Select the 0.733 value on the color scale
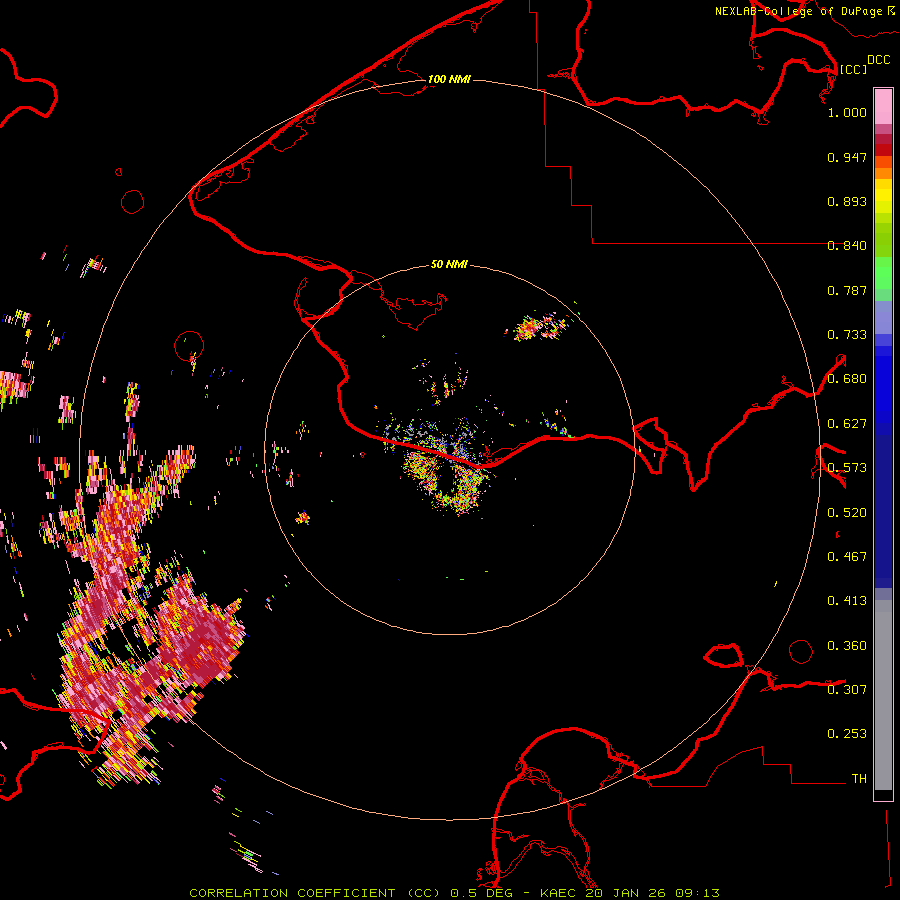 click(847, 335)
